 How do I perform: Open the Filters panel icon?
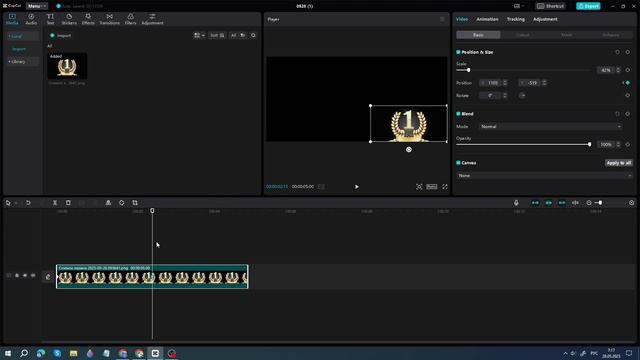[x=131, y=19]
